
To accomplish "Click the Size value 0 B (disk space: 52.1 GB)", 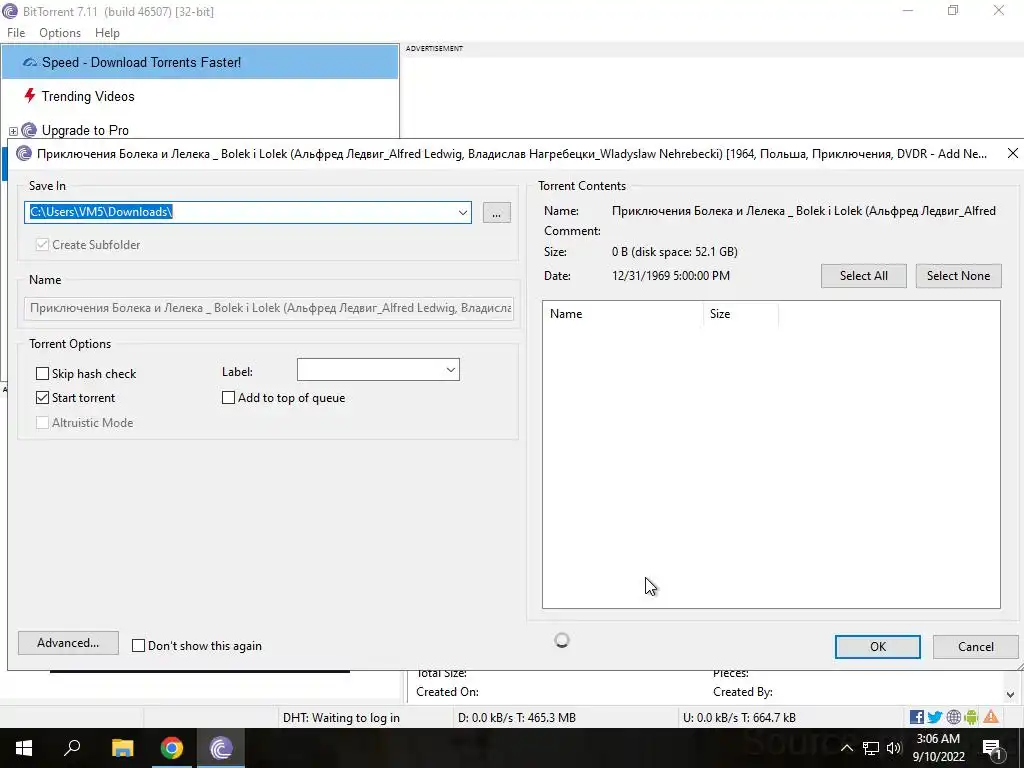I will click(x=675, y=251).
